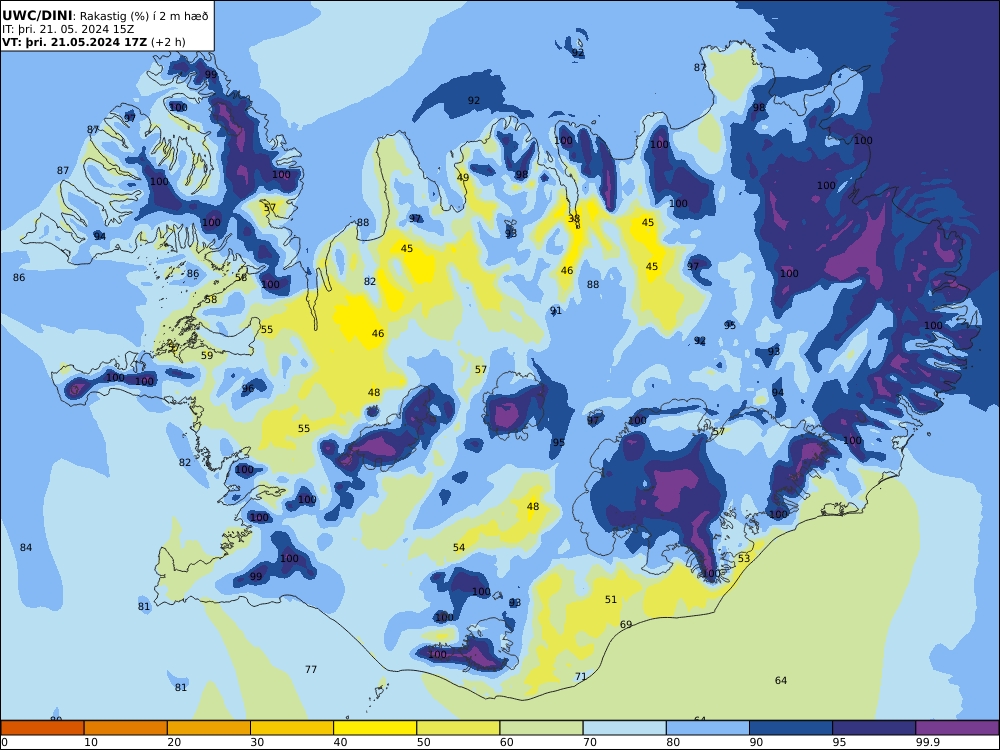This screenshot has width=1000, height=750.
Task: Click the 80–90 light blue legend segment
Action: [708, 728]
